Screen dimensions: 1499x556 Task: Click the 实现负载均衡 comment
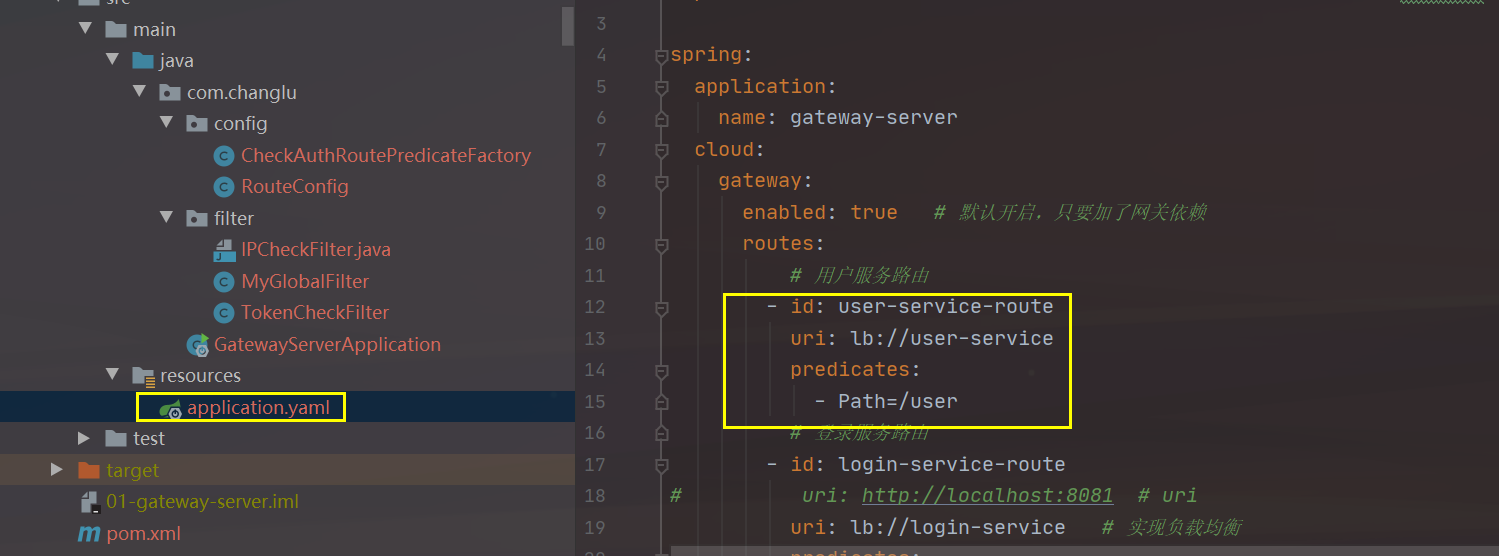1171,527
